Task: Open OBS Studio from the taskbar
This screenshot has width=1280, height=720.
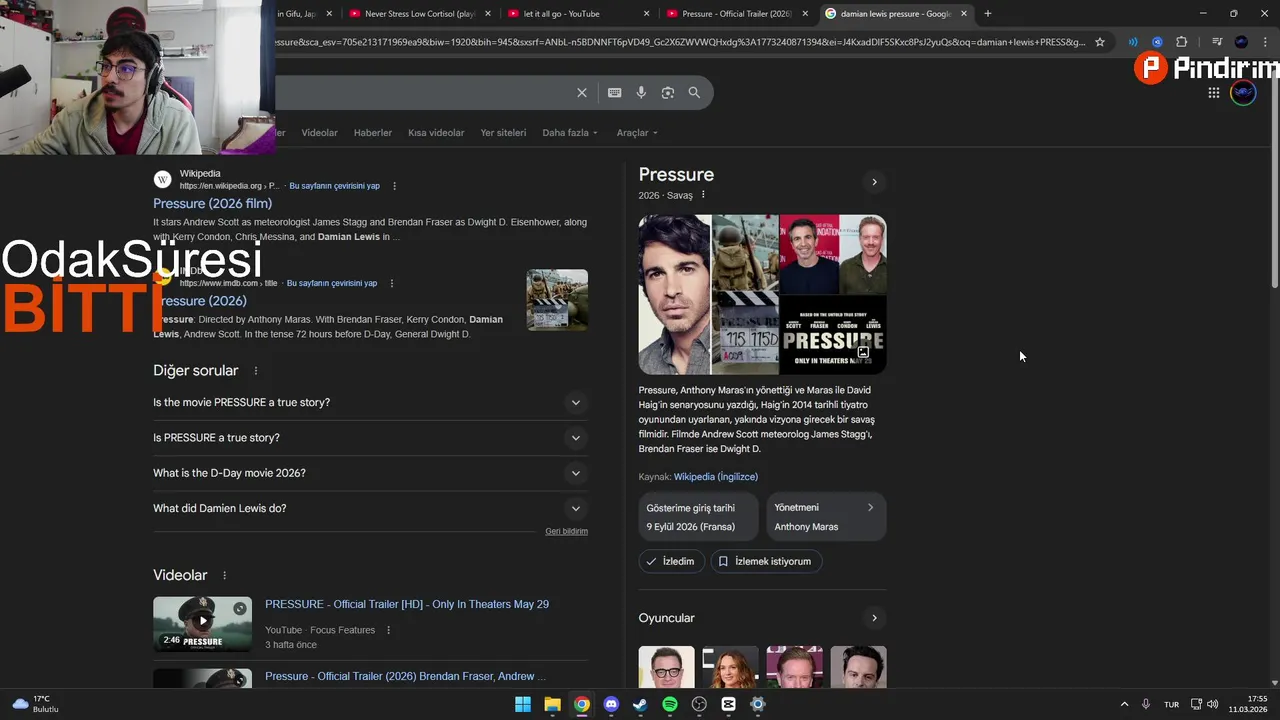Action: pos(699,704)
